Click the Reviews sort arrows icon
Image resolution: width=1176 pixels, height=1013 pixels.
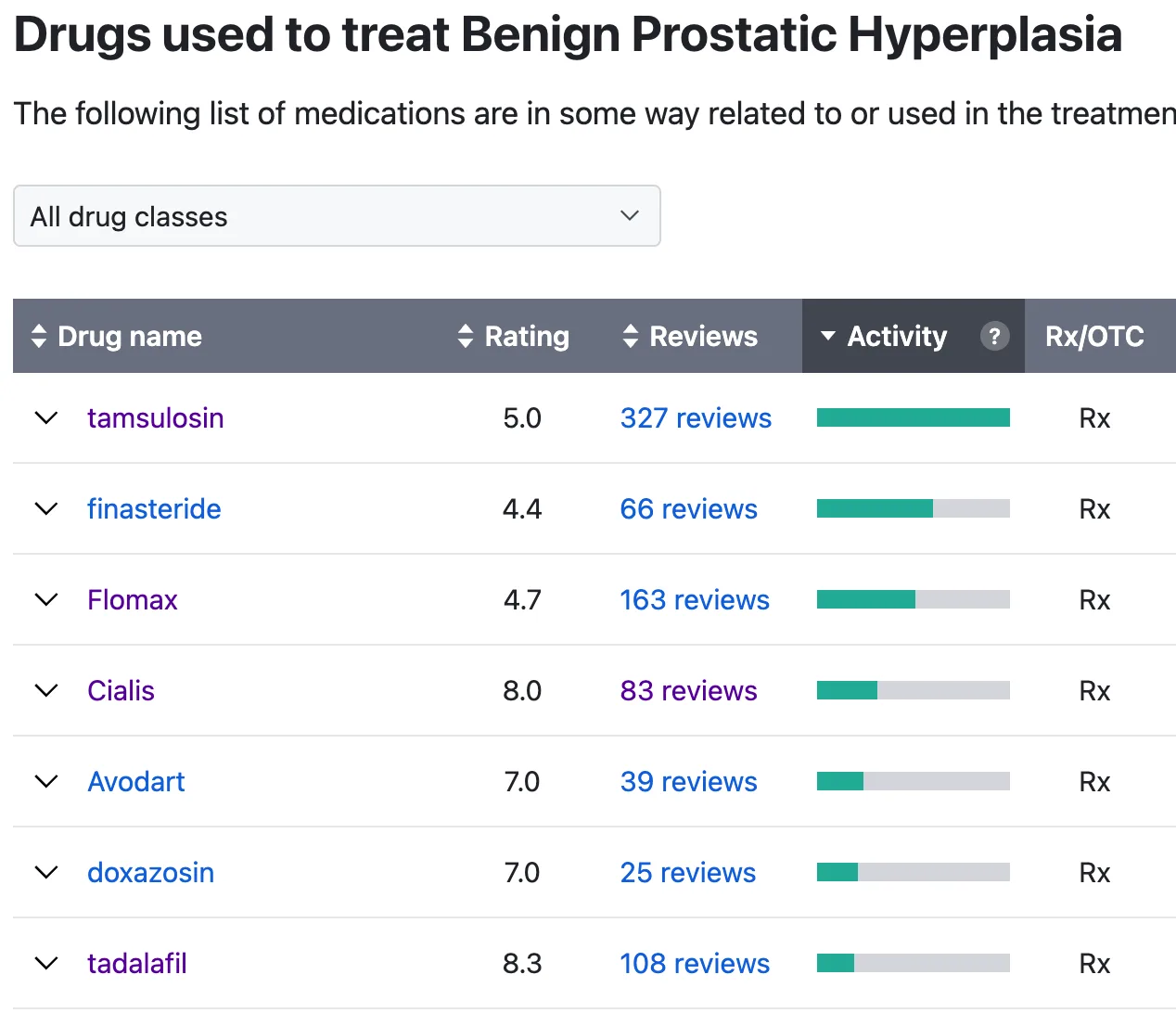tap(631, 336)
